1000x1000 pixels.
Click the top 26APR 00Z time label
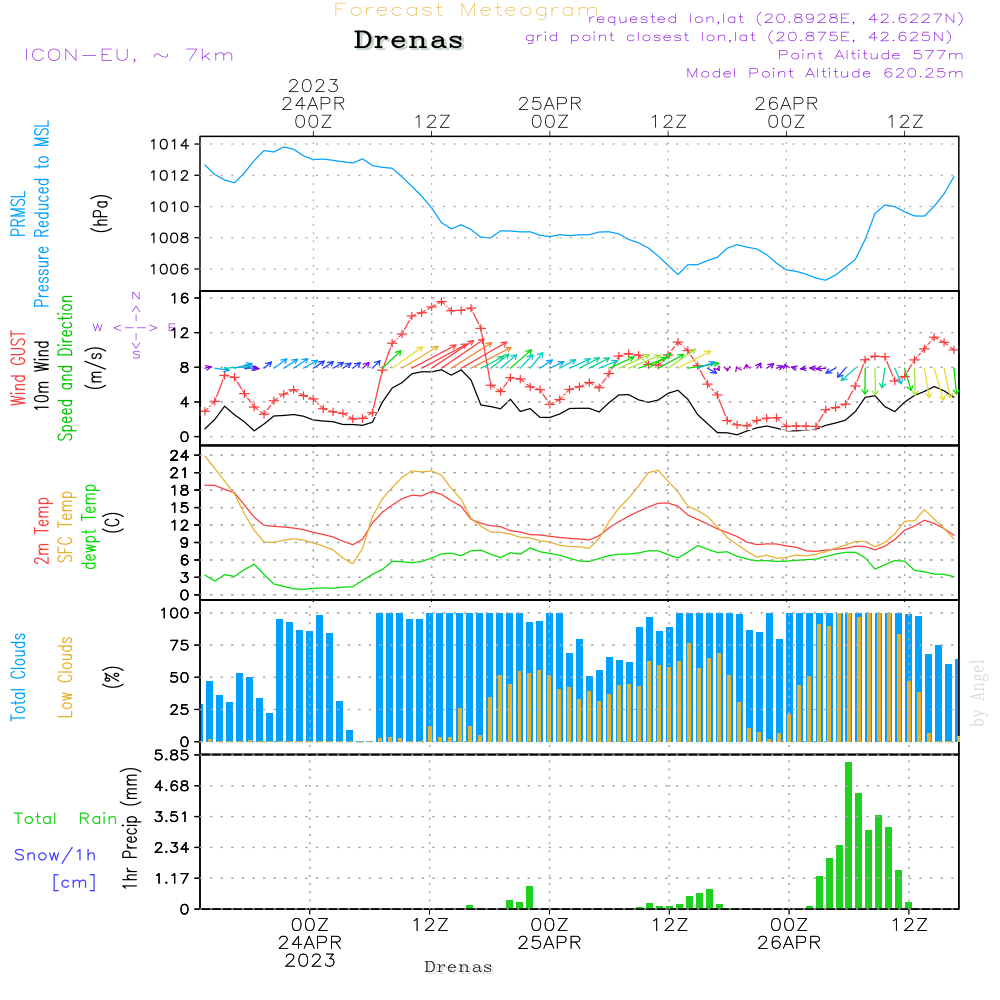[786, 112]
